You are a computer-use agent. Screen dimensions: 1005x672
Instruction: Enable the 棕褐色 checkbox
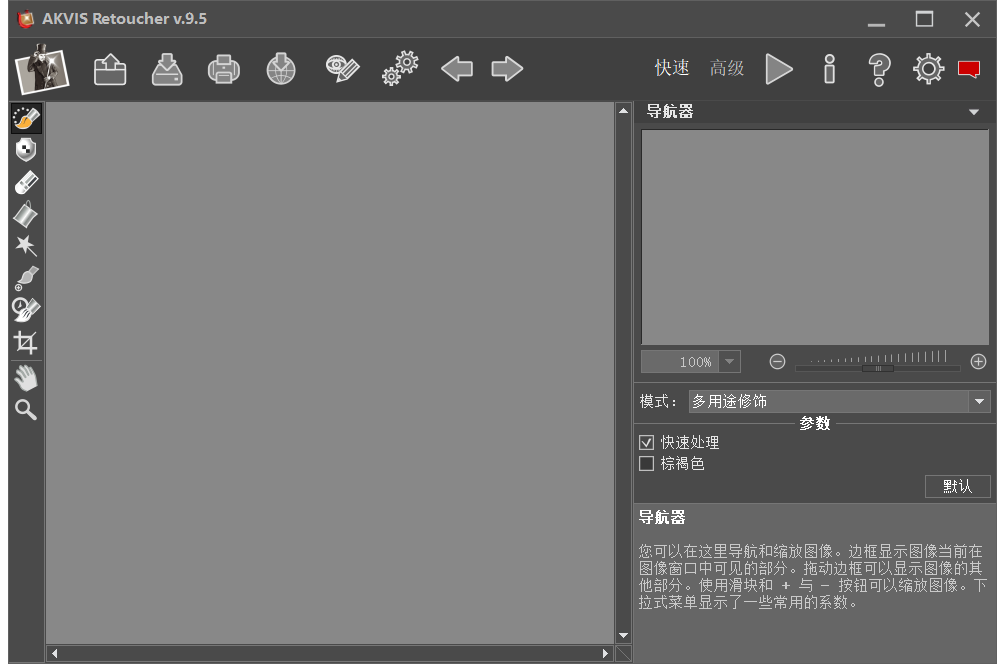(x=646, y=464)
